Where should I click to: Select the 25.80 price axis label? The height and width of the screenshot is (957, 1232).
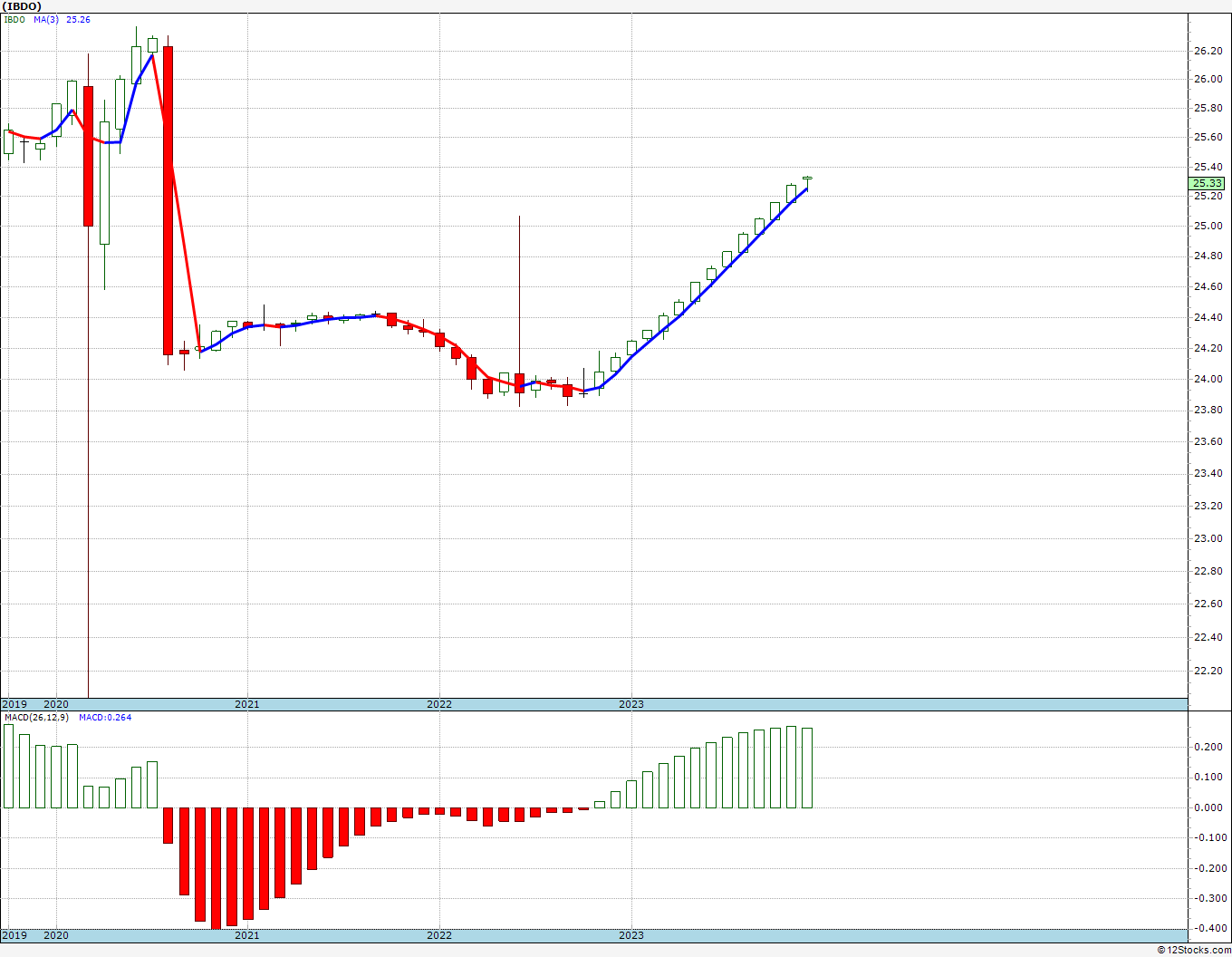1208,108
